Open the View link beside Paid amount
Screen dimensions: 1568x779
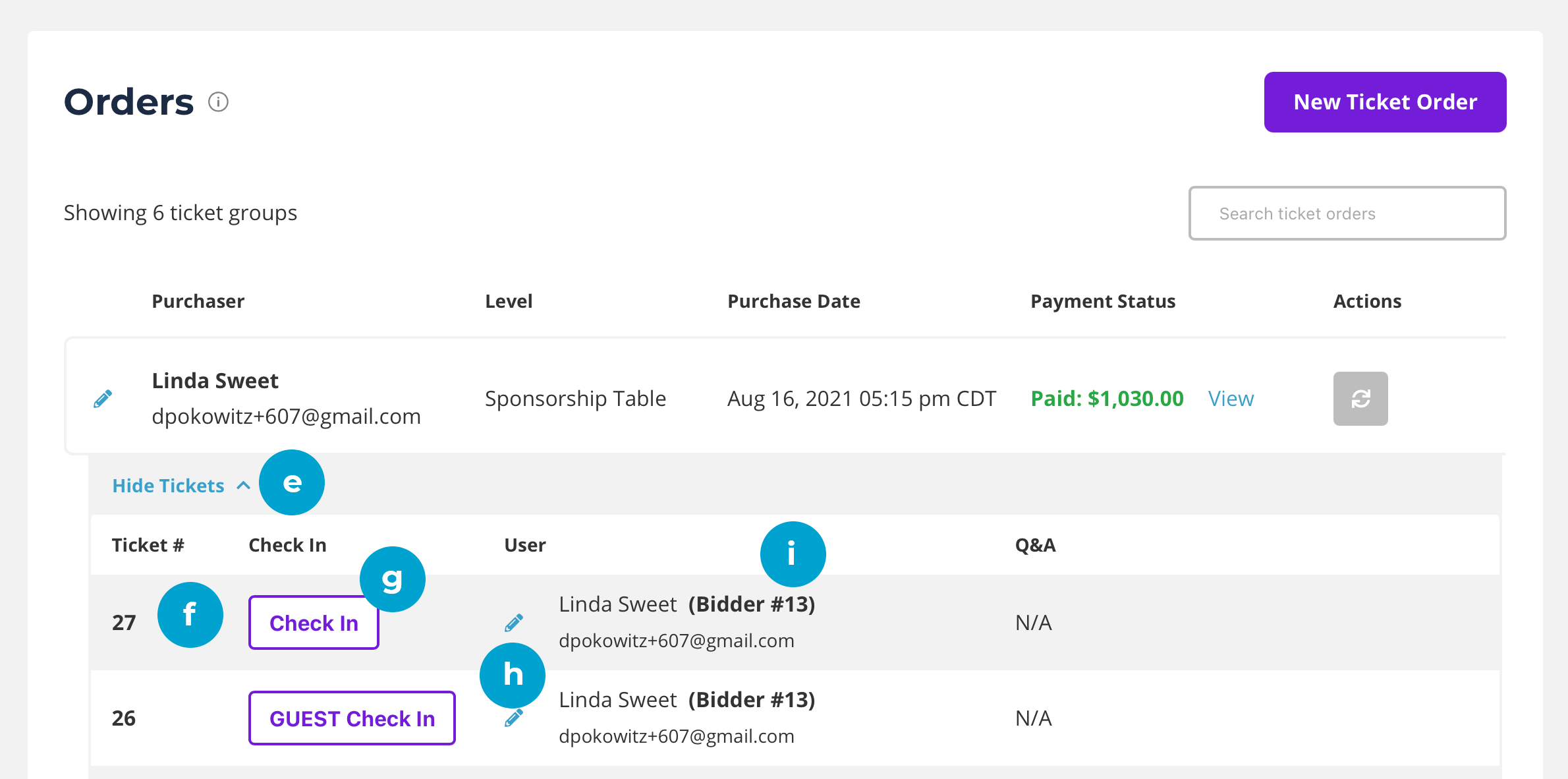pos(1231,399)
